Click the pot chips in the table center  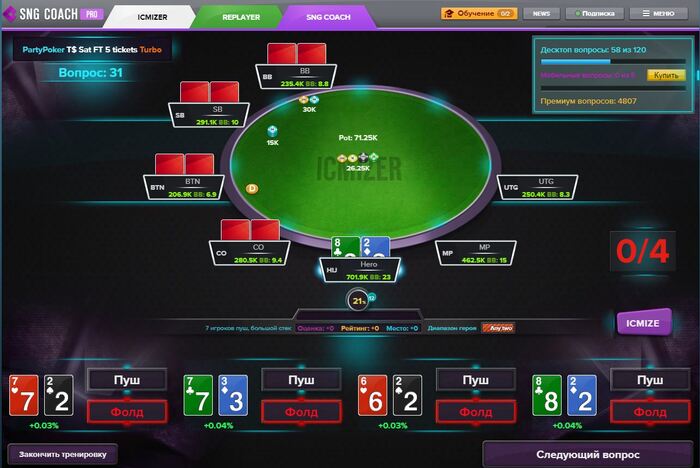[x=358, y=158]
